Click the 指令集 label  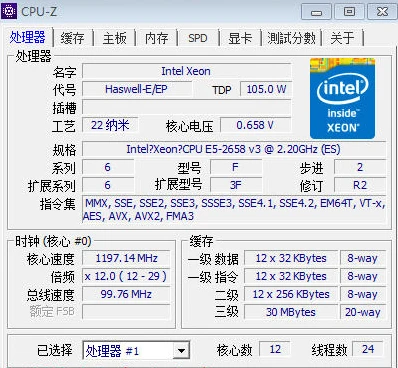(x=58, y=204)
